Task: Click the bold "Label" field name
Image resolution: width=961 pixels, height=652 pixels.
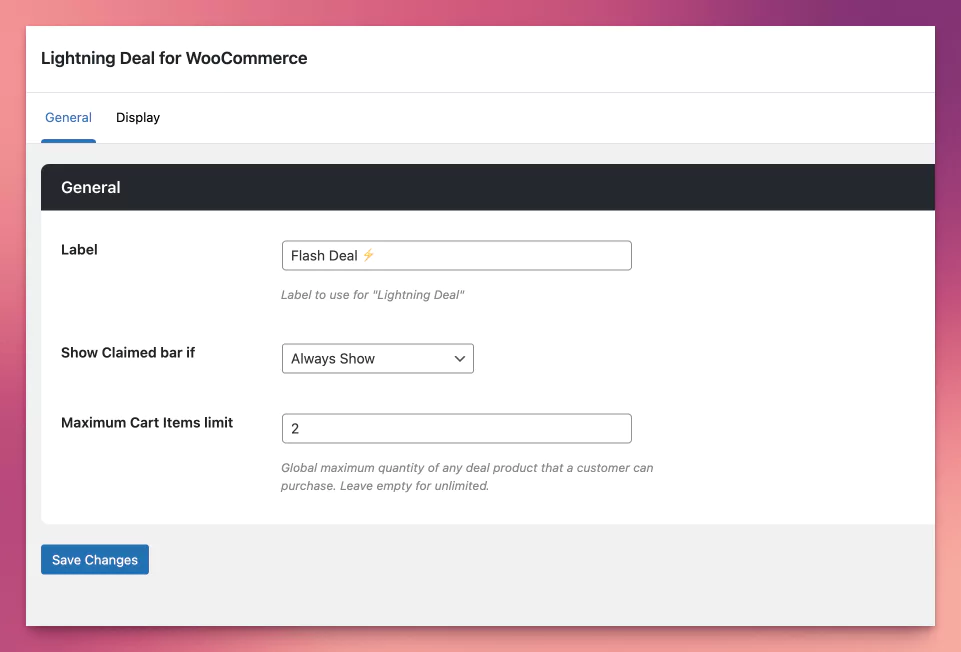Action: pos(79,249)
